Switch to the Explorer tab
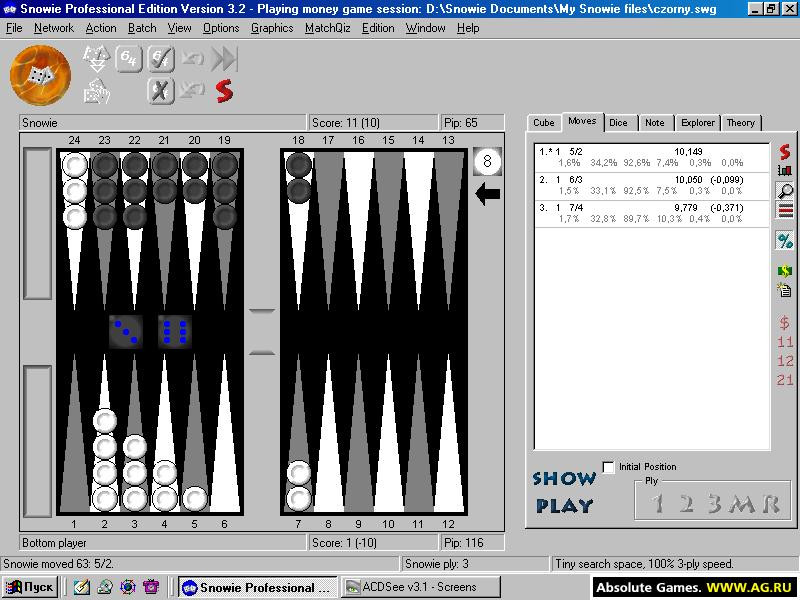This screenshot has height=600, width=800. click(x=697, y=122)
